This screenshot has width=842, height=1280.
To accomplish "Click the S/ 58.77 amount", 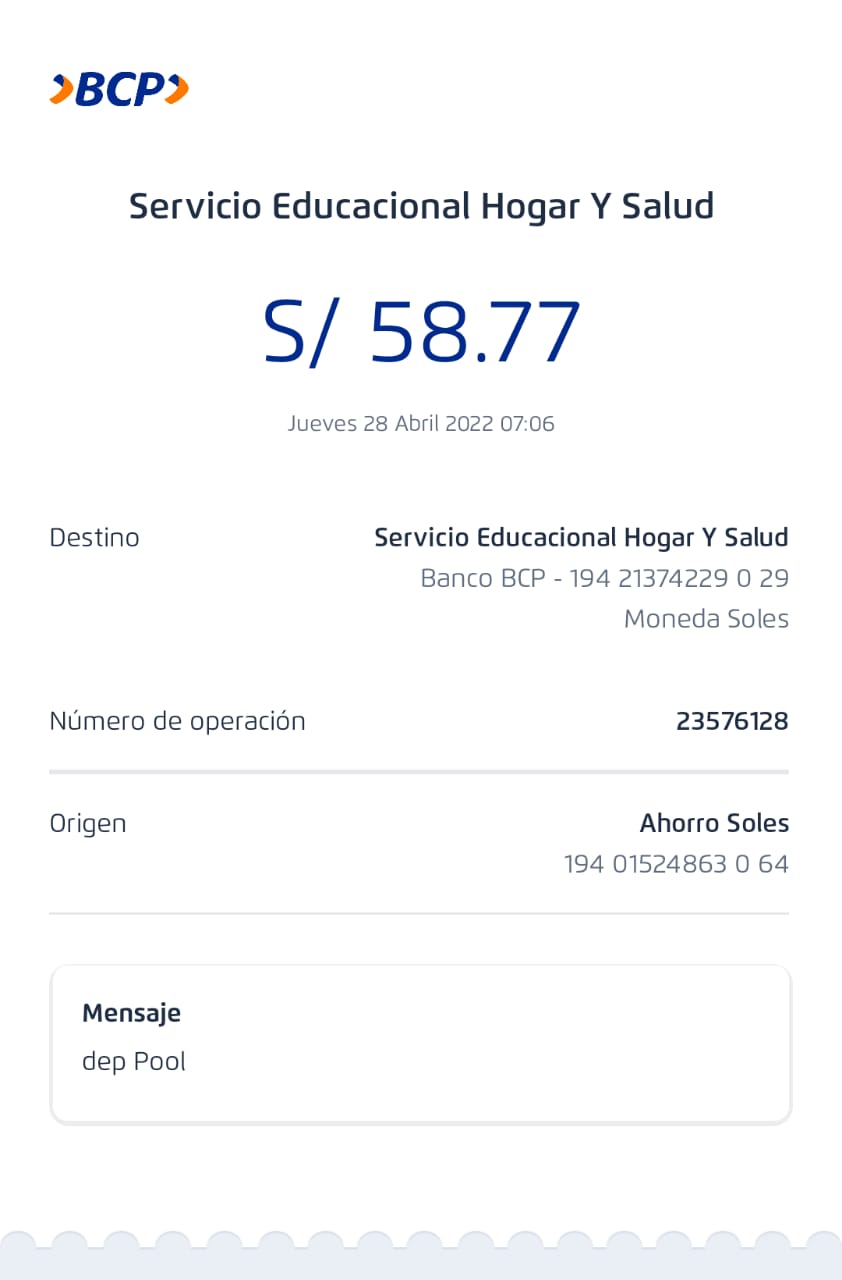I will coord(421,332).
